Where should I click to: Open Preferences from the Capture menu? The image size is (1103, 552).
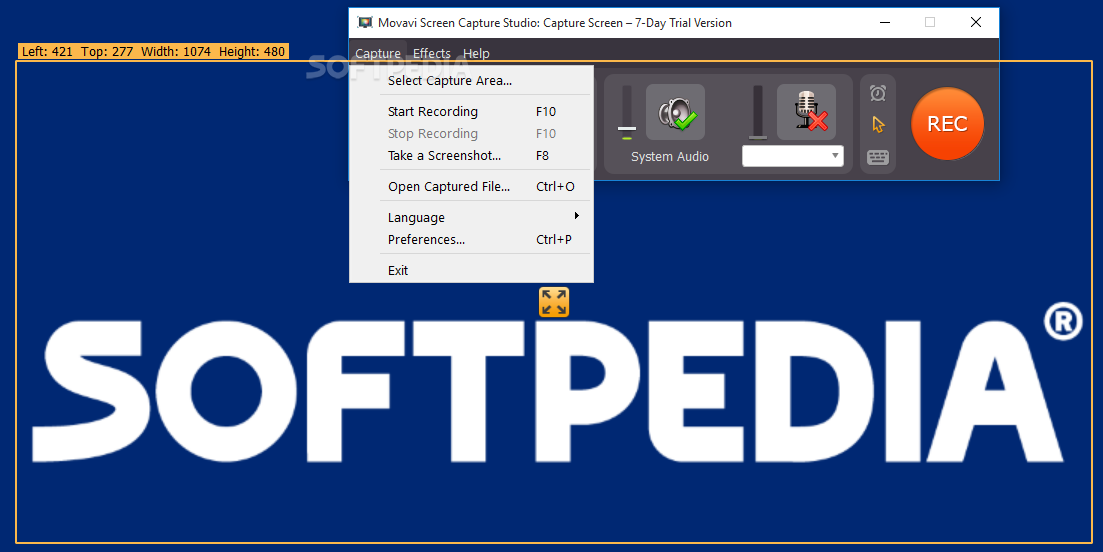[x=471, y=240]
